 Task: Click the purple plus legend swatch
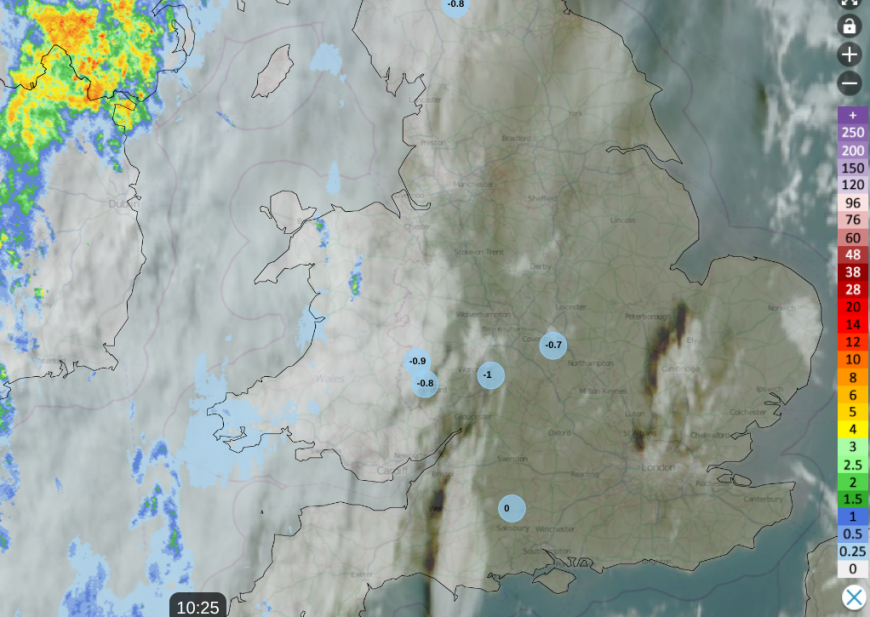(853, 115)
